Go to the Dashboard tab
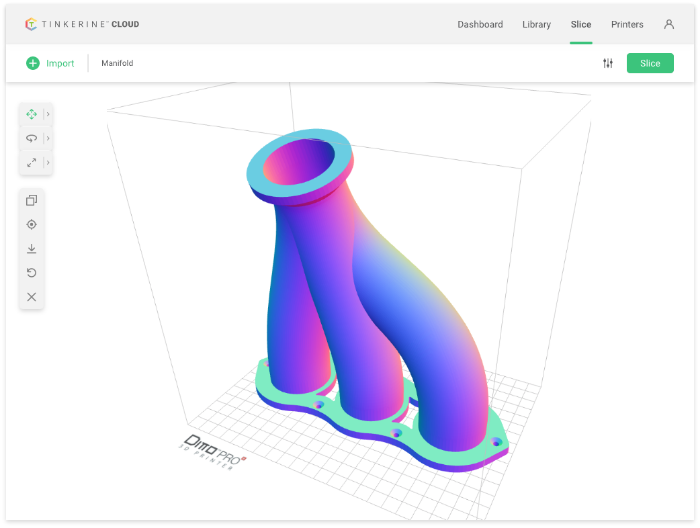 coord(480,25)
